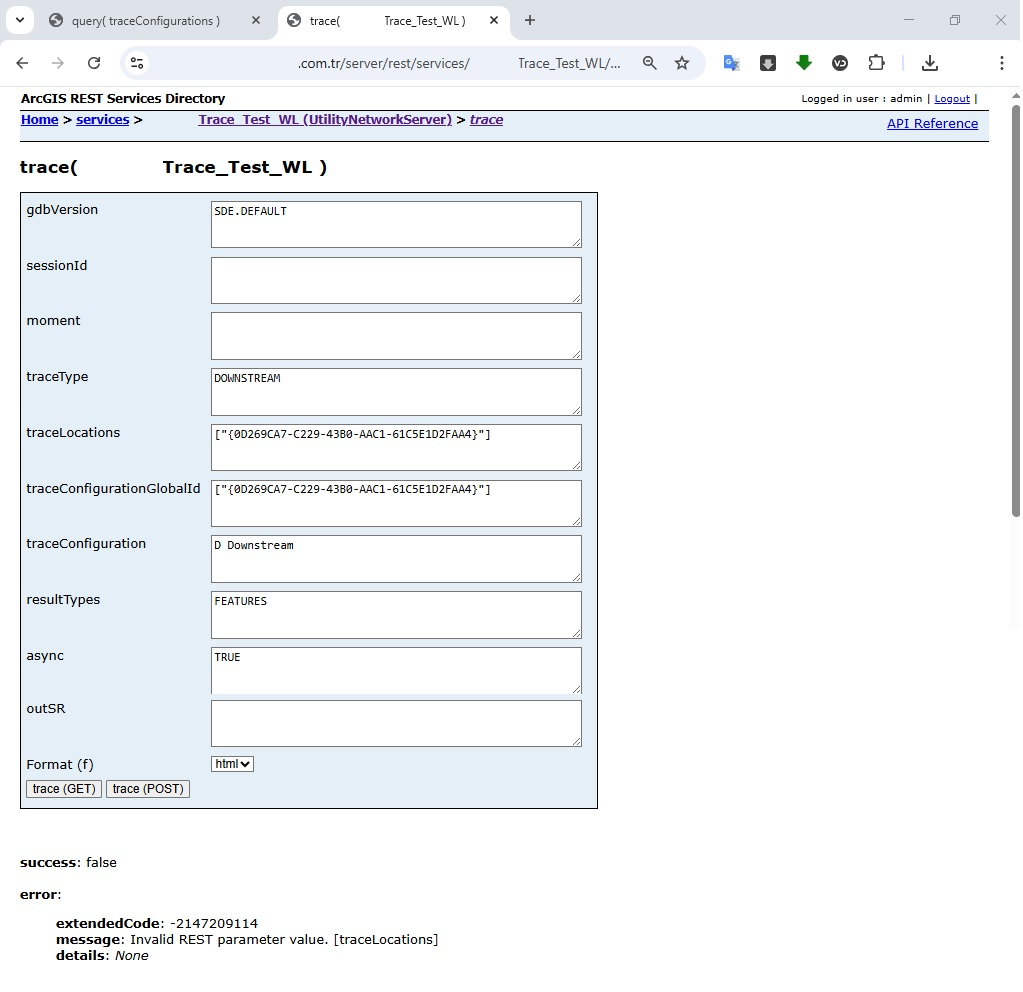Image resolution: width=1023 pixels, height=992 pixels.
Task: Click the trace (GET) button
Action: (63, 788)
